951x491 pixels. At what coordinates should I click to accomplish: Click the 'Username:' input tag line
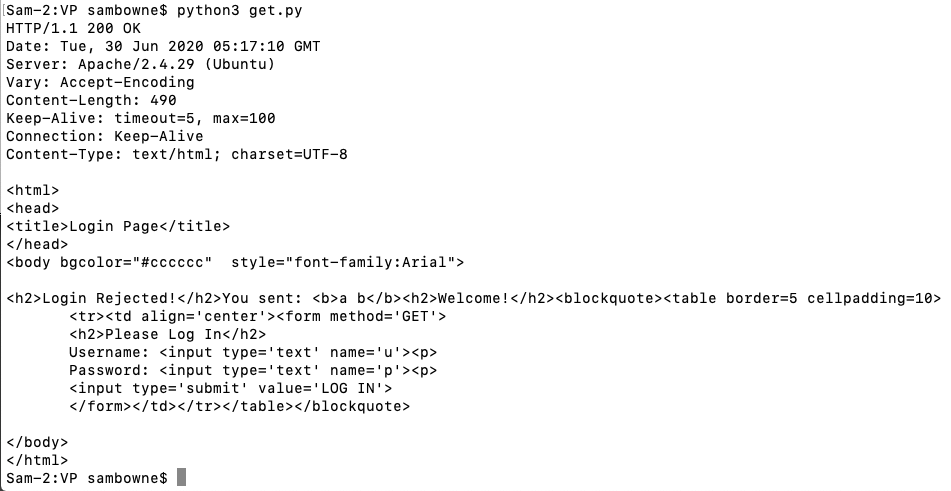pos(253,352)
